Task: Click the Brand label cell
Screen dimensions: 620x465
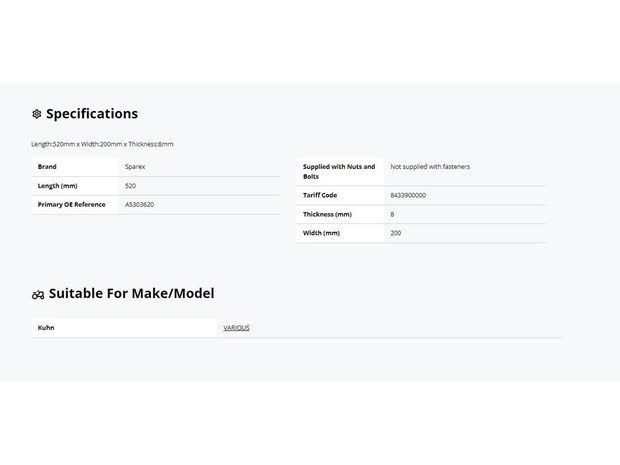Action: (75, 167)
